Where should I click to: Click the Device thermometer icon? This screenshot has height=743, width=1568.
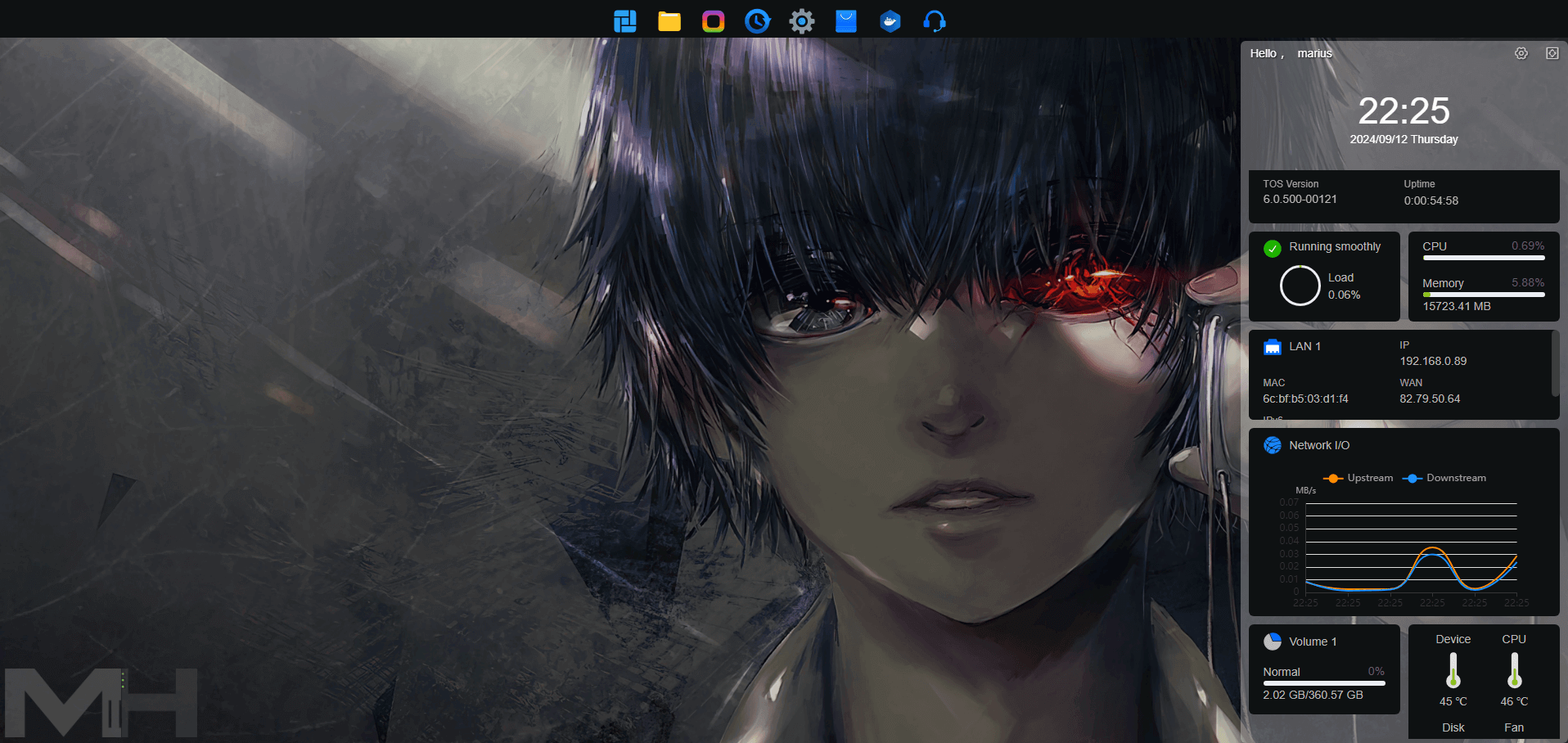click(1453, 670)
